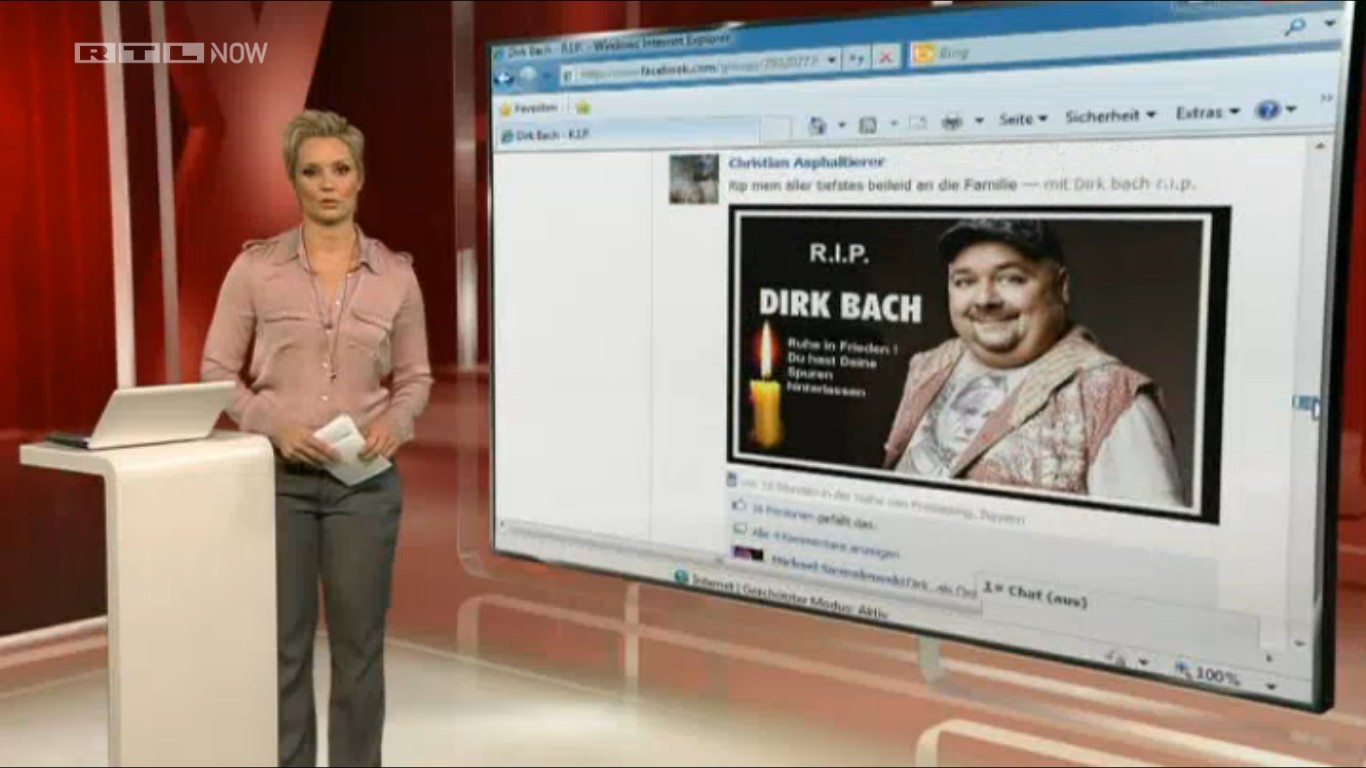
Task: Show all comments via 'Alle 4 Kommentare anzeigen'
Action: tap(825, 543)
